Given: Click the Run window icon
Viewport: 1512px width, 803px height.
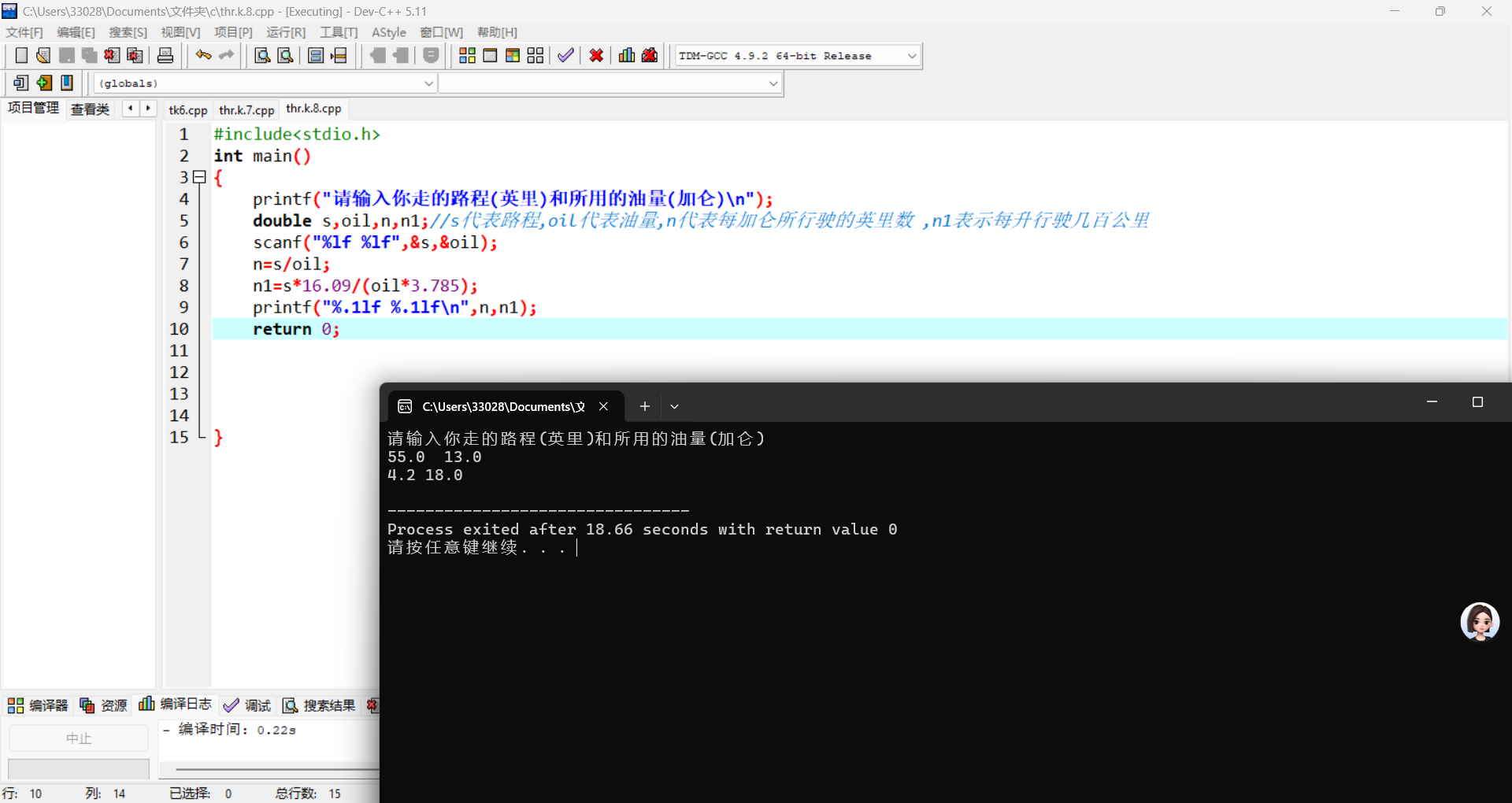Looking at the screenshot, I should pyautogui.click(x=490, y=55).
